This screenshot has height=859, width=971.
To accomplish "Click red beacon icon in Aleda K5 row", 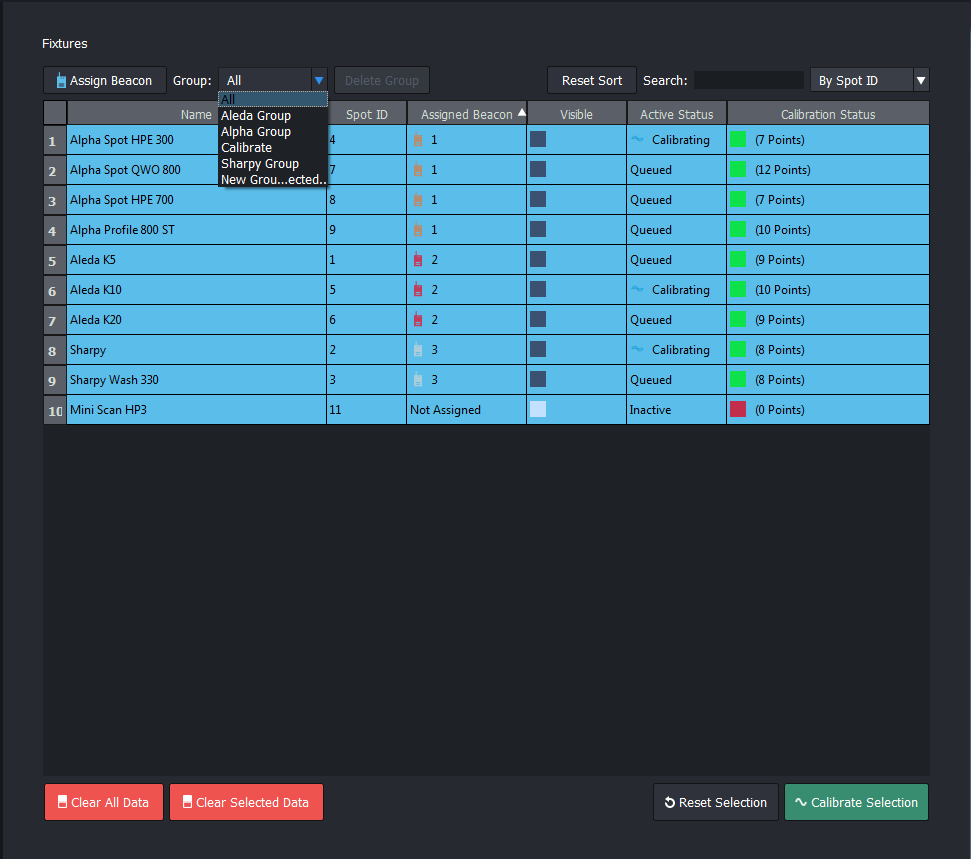I will 417,260.
